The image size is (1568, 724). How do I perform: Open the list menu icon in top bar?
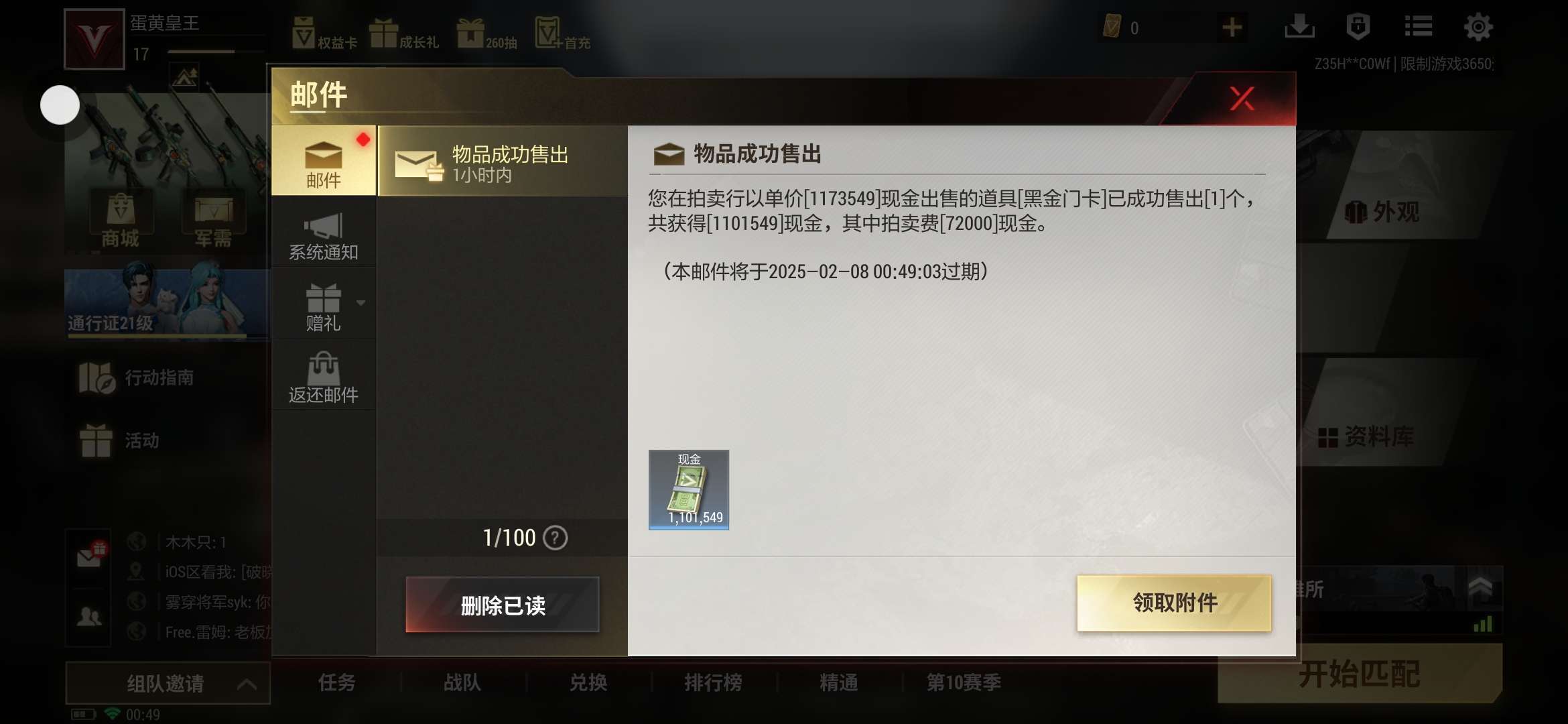[x=1419, y=27]
